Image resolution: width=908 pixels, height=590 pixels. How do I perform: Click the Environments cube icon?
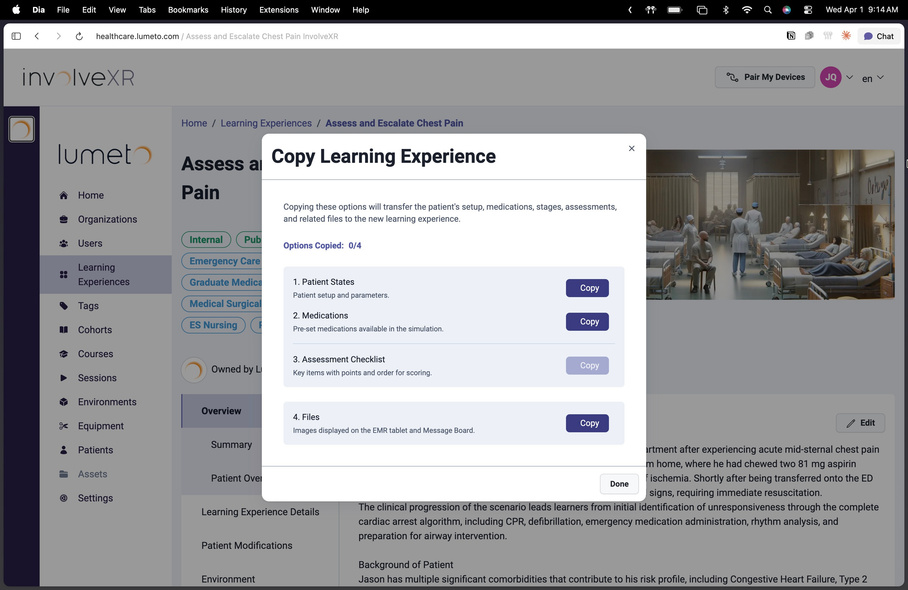point(64,402)
